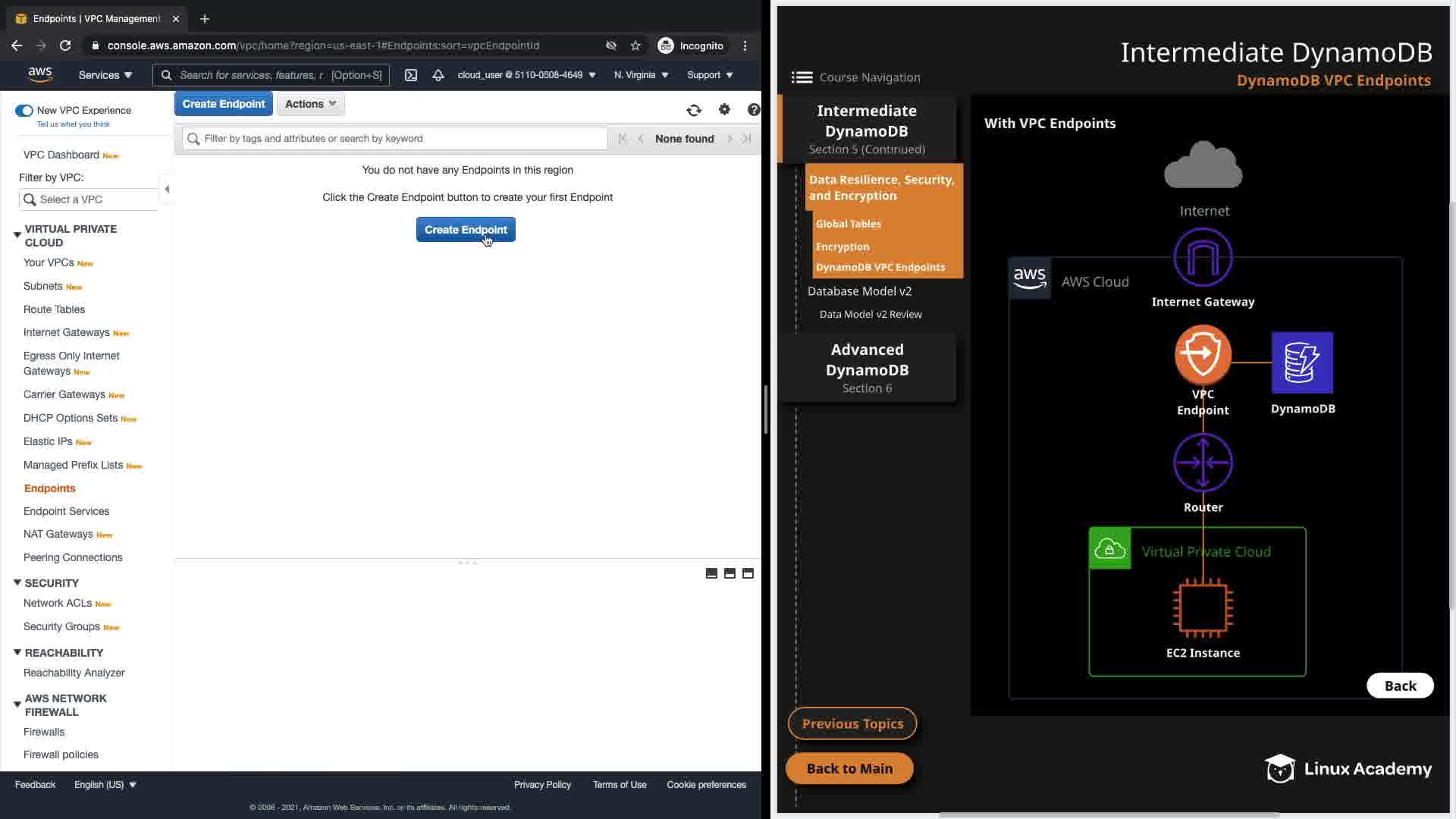
Task: Maximize the bottom details pane
Action: coord(748,574)
